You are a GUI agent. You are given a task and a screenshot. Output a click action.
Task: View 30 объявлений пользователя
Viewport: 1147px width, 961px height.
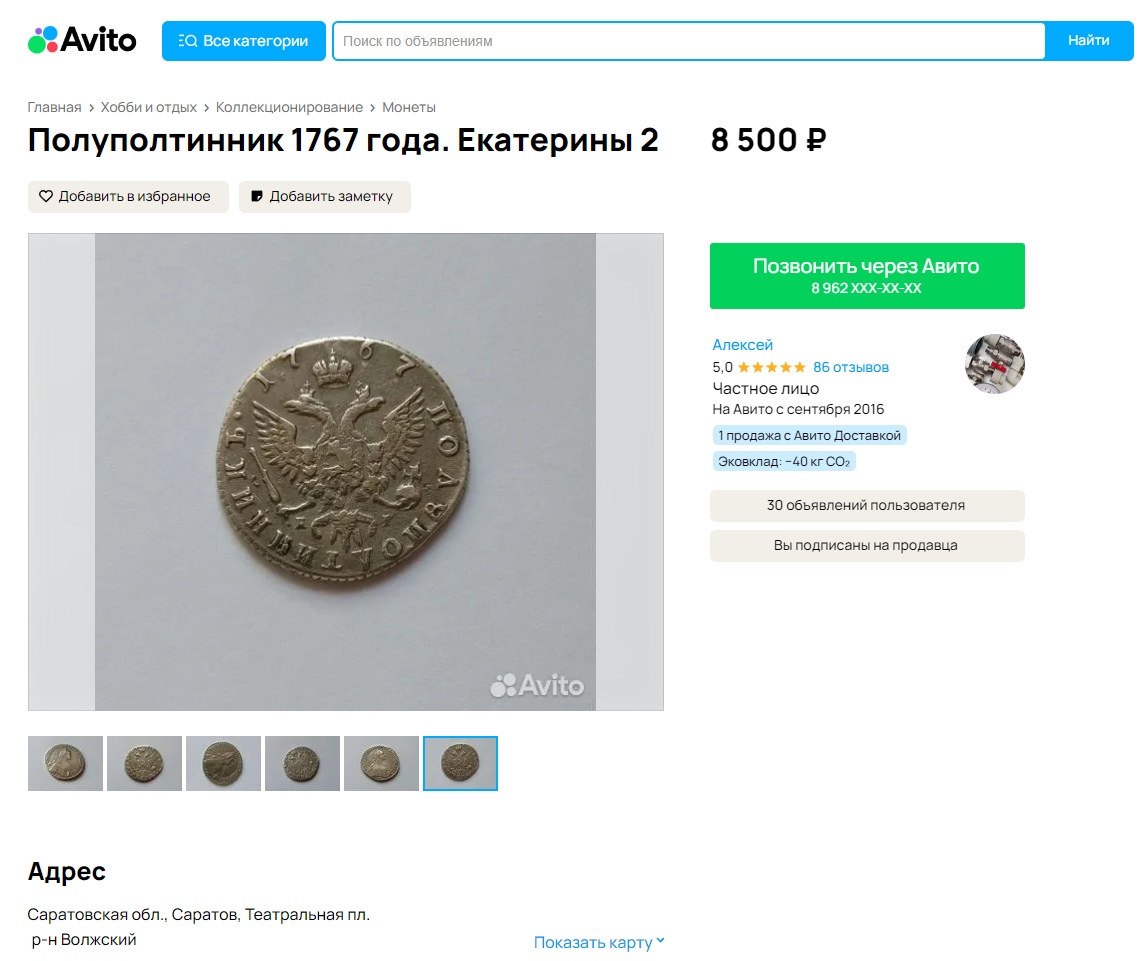pos(867,506)
